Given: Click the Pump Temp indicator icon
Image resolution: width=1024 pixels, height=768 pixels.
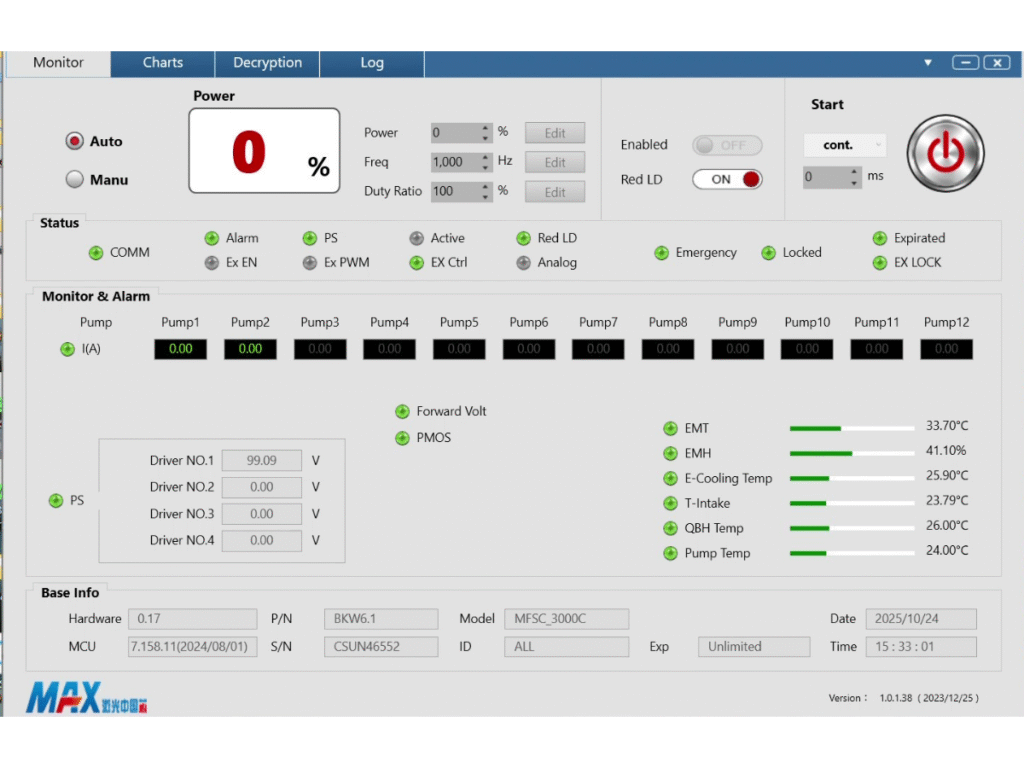Looking at the screenshot, I should (x=670, y=553).
